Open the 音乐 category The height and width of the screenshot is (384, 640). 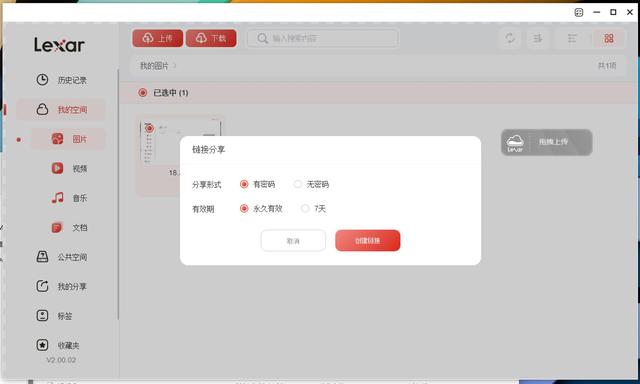tap(69, 198)
